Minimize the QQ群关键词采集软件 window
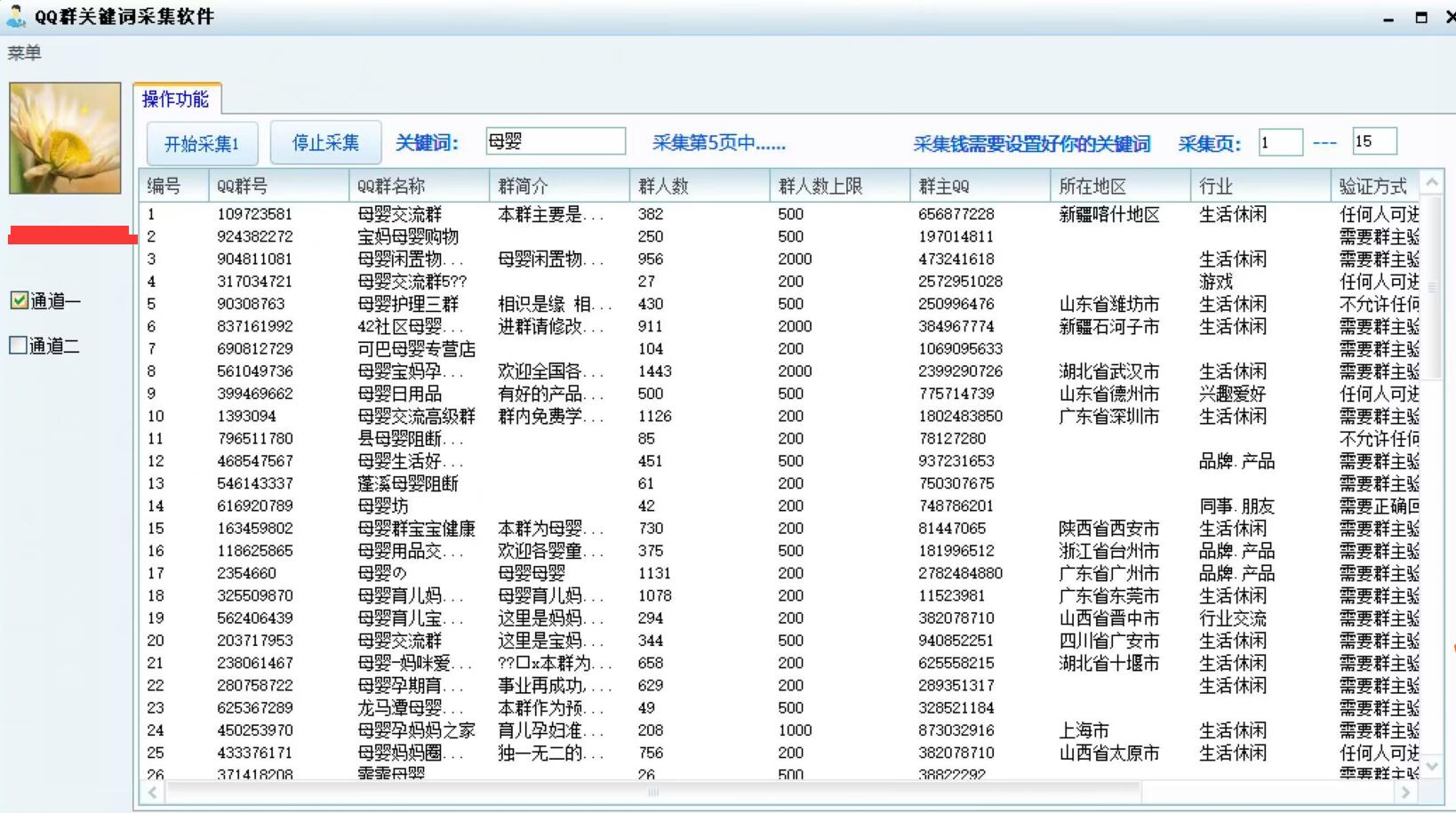 (1388, 18)
